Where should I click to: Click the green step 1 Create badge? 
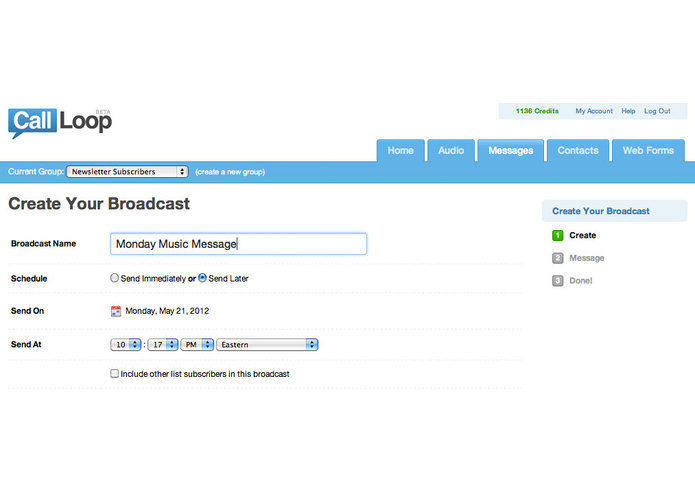558,235
